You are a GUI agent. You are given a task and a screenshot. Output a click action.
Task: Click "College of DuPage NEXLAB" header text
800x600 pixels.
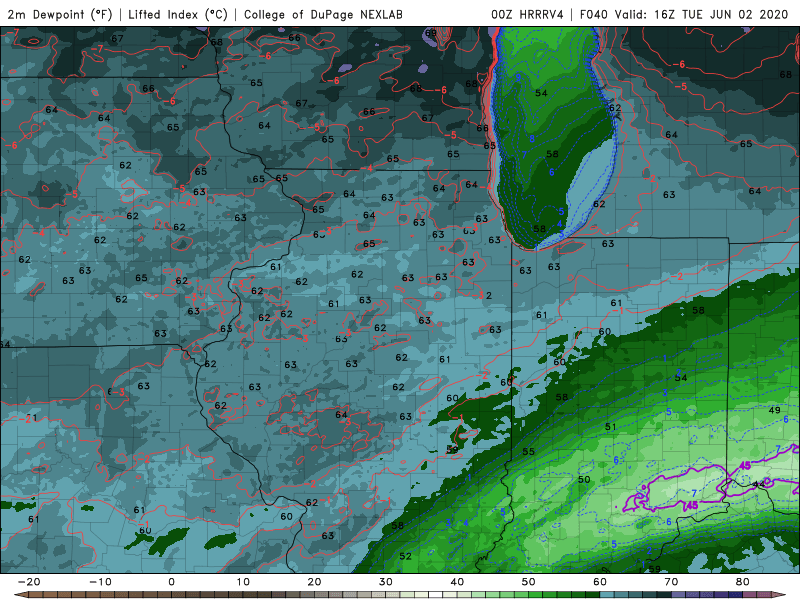[x=323, y=14]
